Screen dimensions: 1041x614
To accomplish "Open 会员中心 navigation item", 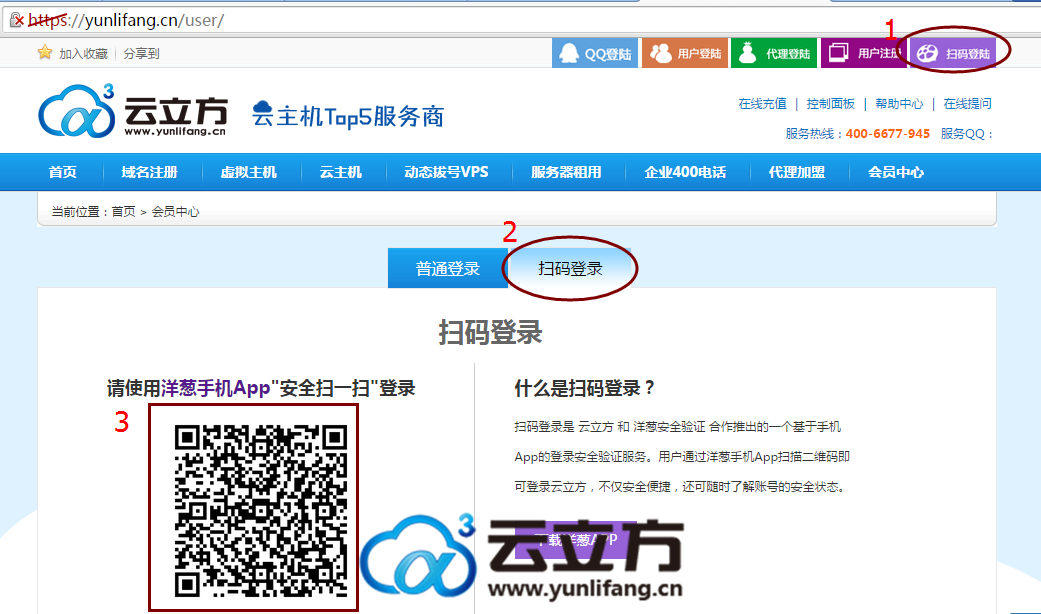I will coord(896,172).
